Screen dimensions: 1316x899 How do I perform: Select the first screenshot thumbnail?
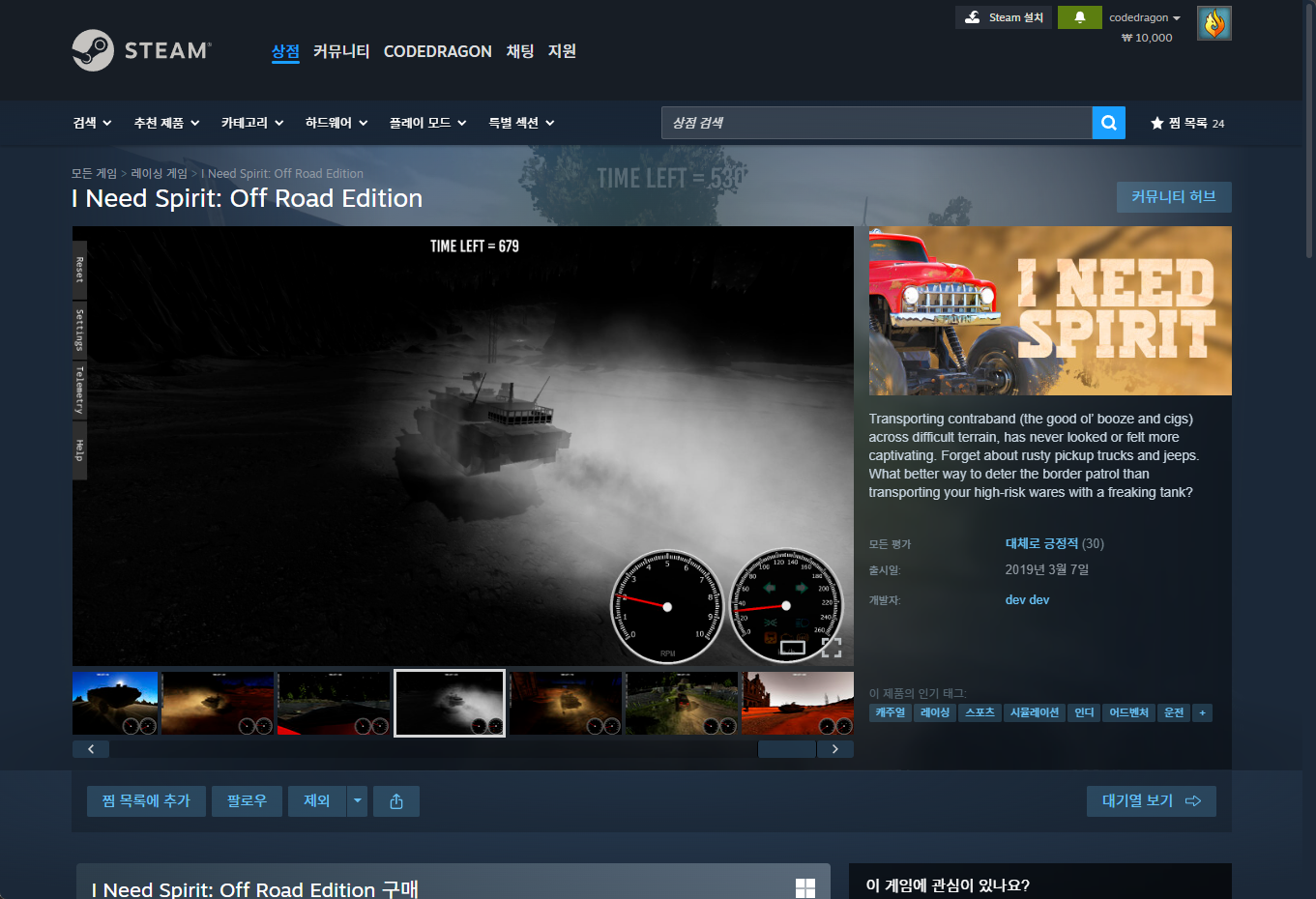tap(115, 703)
